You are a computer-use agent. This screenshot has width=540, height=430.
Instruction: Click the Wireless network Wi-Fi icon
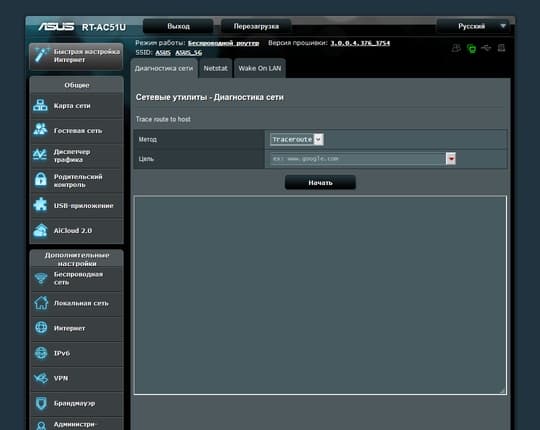tap(41, 278)
